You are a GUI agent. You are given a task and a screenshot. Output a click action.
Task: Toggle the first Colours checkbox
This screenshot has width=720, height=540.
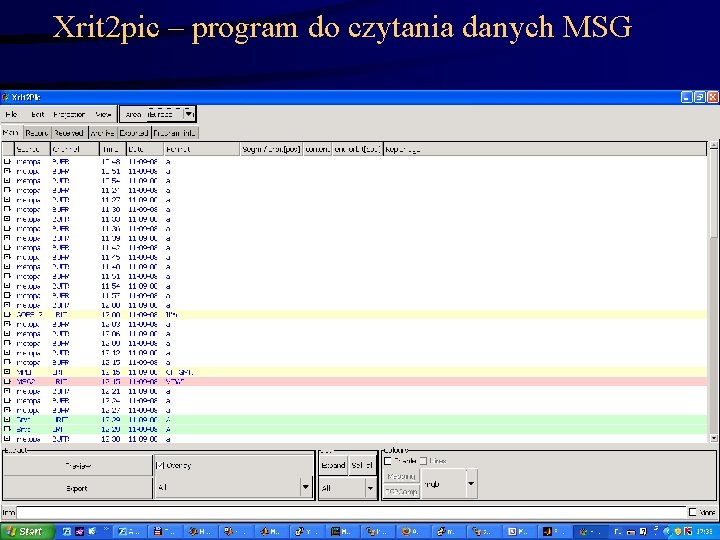tap(388, 461)
